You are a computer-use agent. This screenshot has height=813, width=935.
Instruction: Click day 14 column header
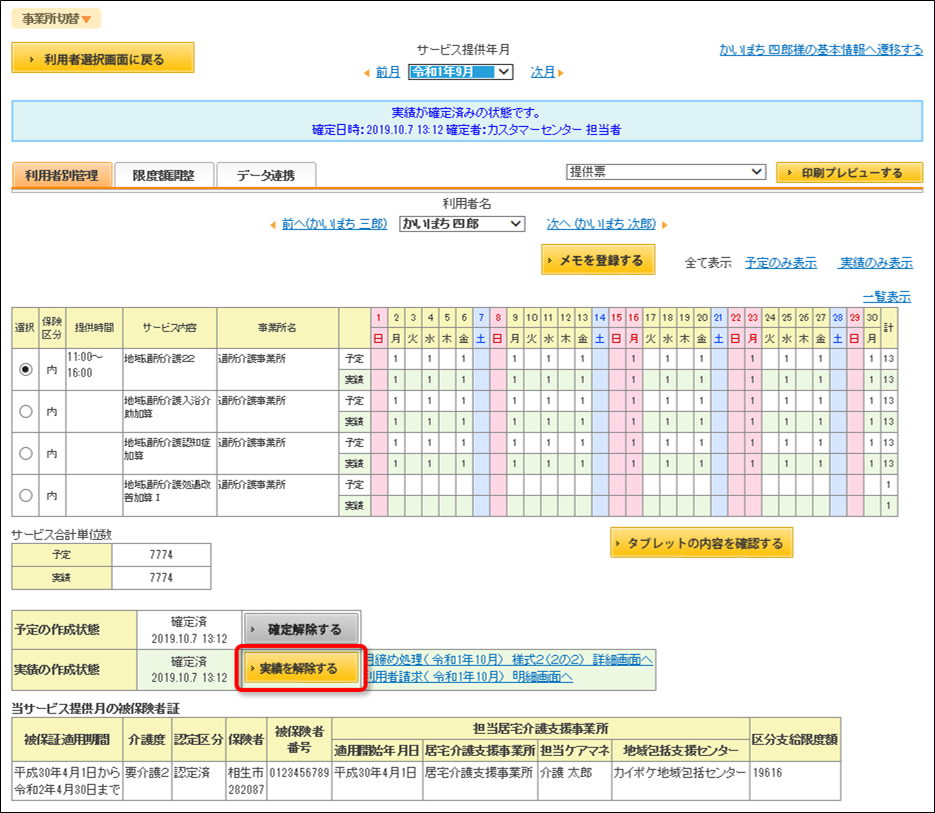coord(600,317)
